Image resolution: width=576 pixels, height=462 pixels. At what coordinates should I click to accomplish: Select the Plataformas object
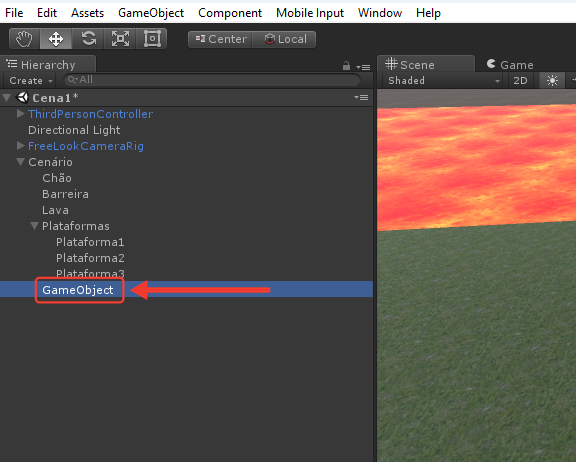(x=76, y=226)
